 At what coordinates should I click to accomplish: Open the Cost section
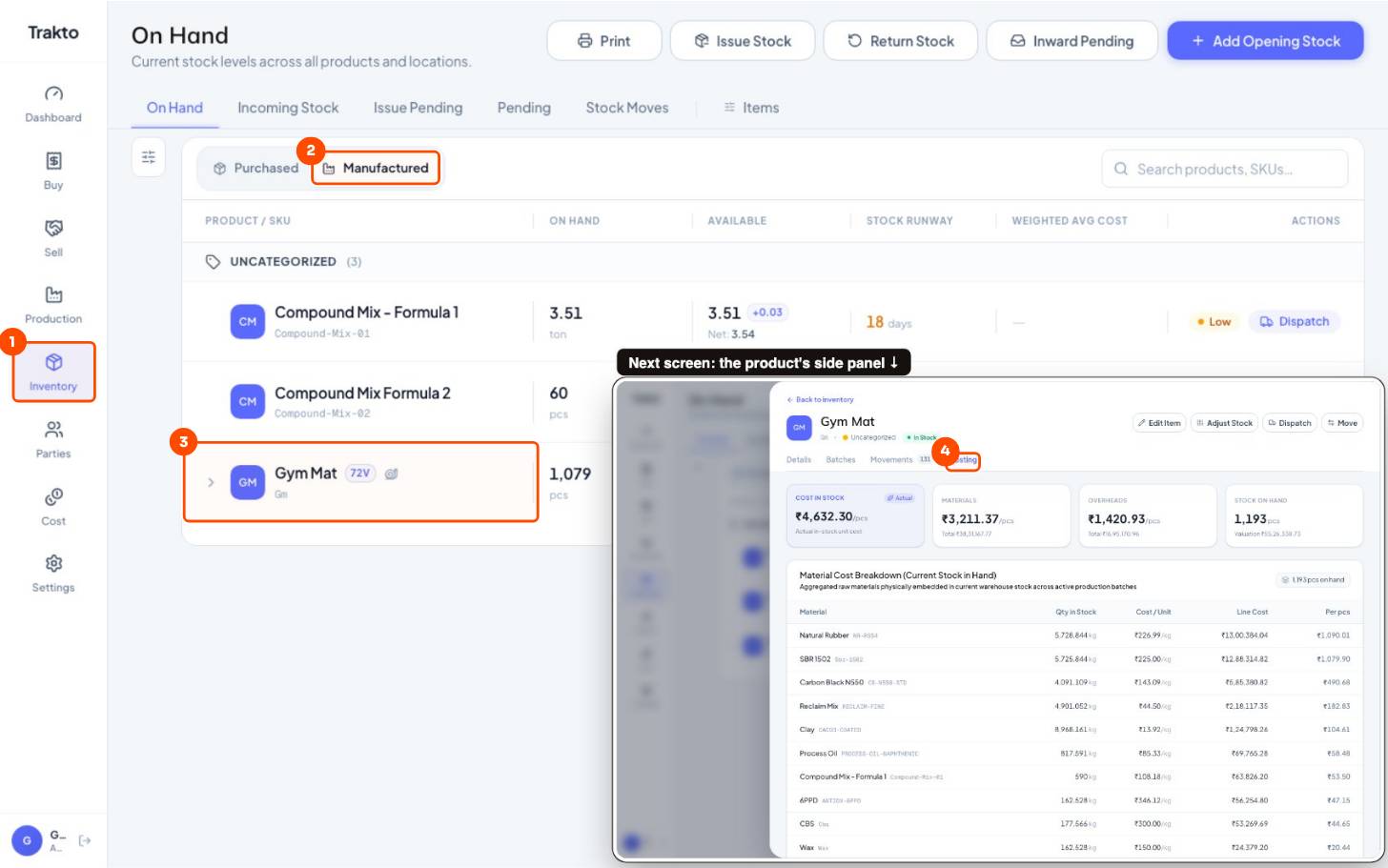click(53, 507)
